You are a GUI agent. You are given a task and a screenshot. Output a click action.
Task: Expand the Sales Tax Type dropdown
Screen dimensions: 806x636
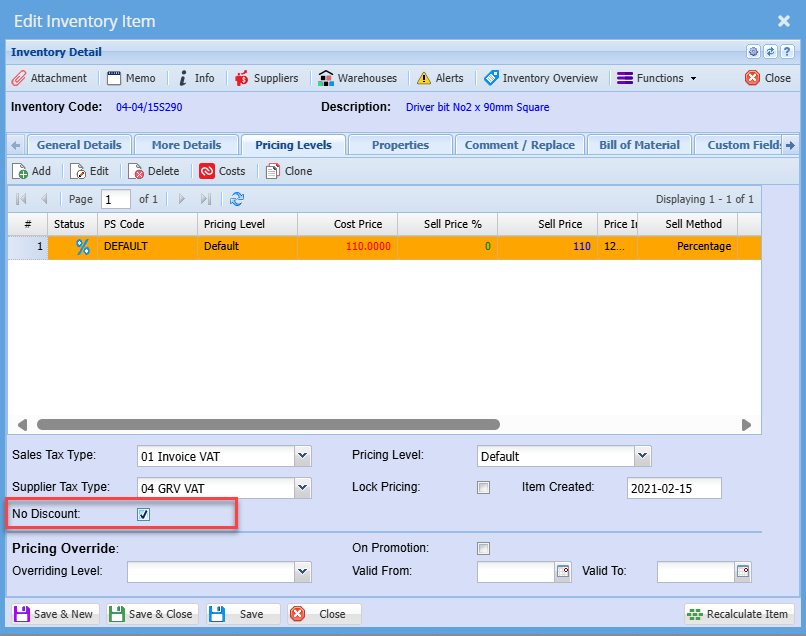click(x=303, y=457)
